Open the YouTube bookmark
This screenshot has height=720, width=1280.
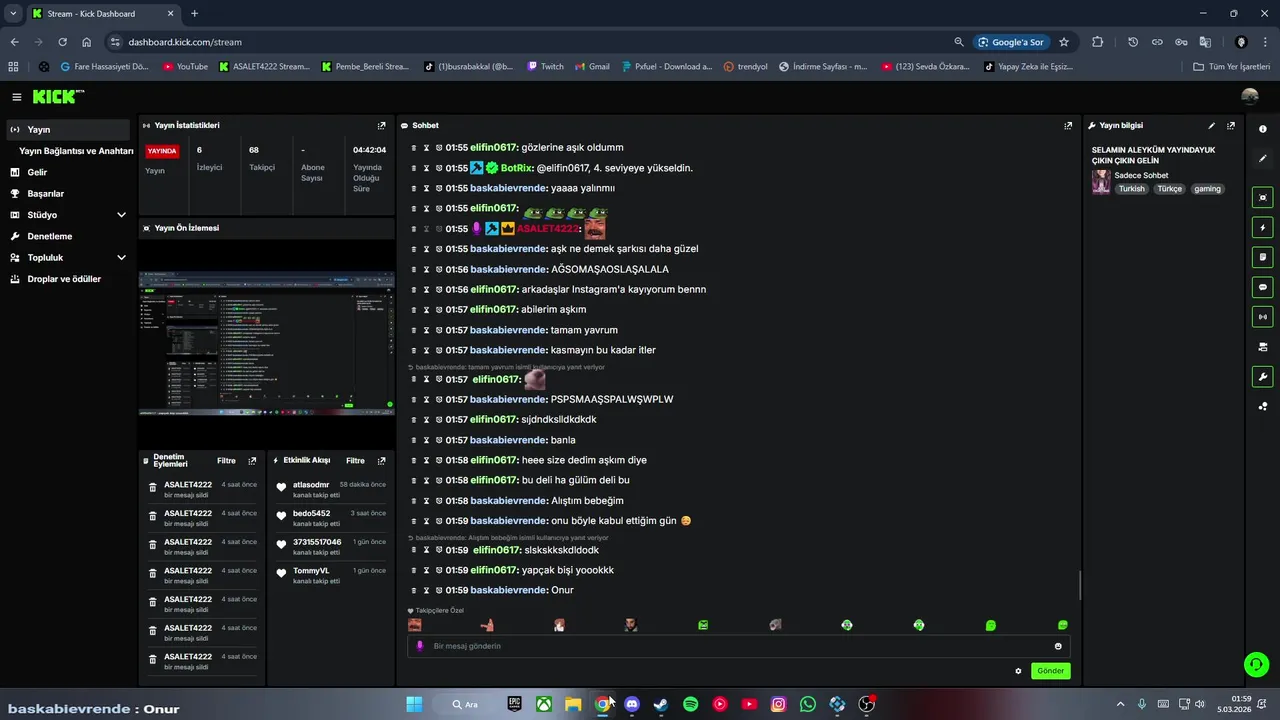click(184, 67)
